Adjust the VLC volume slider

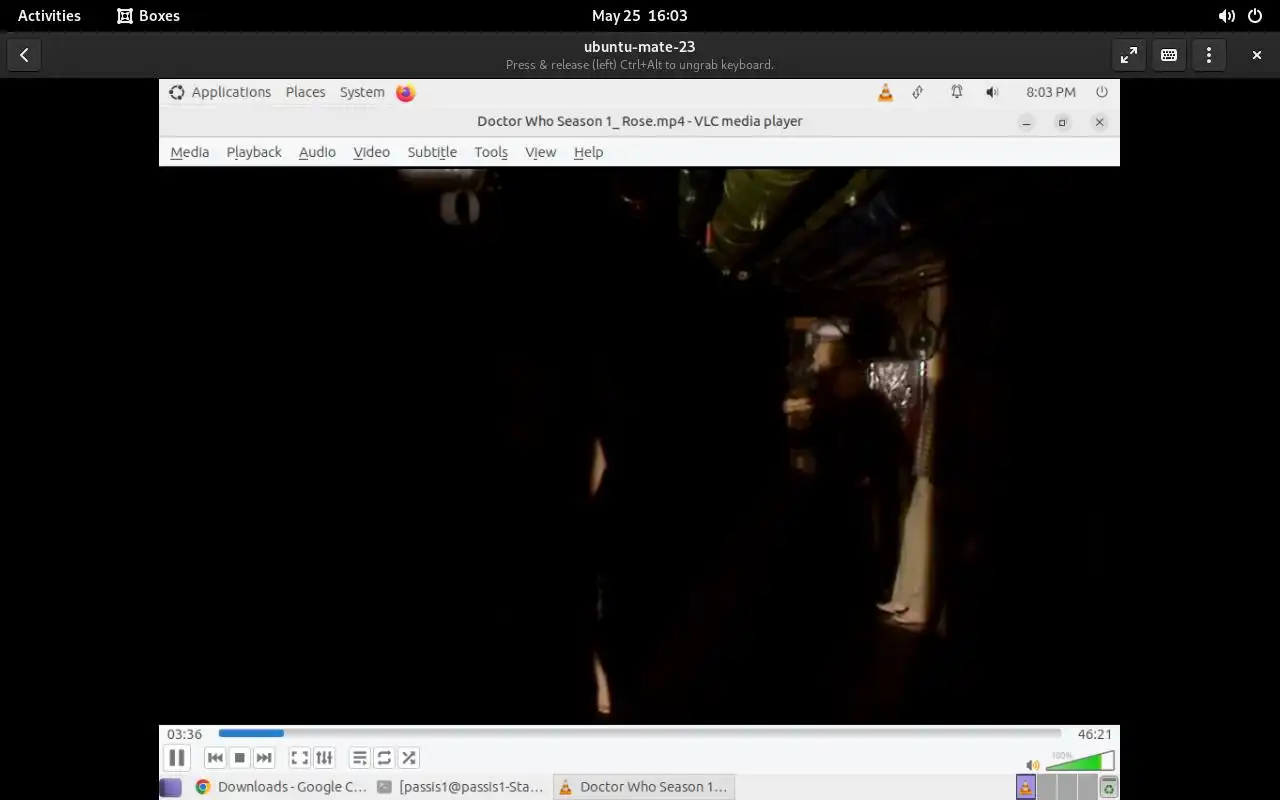point(1080,762)
